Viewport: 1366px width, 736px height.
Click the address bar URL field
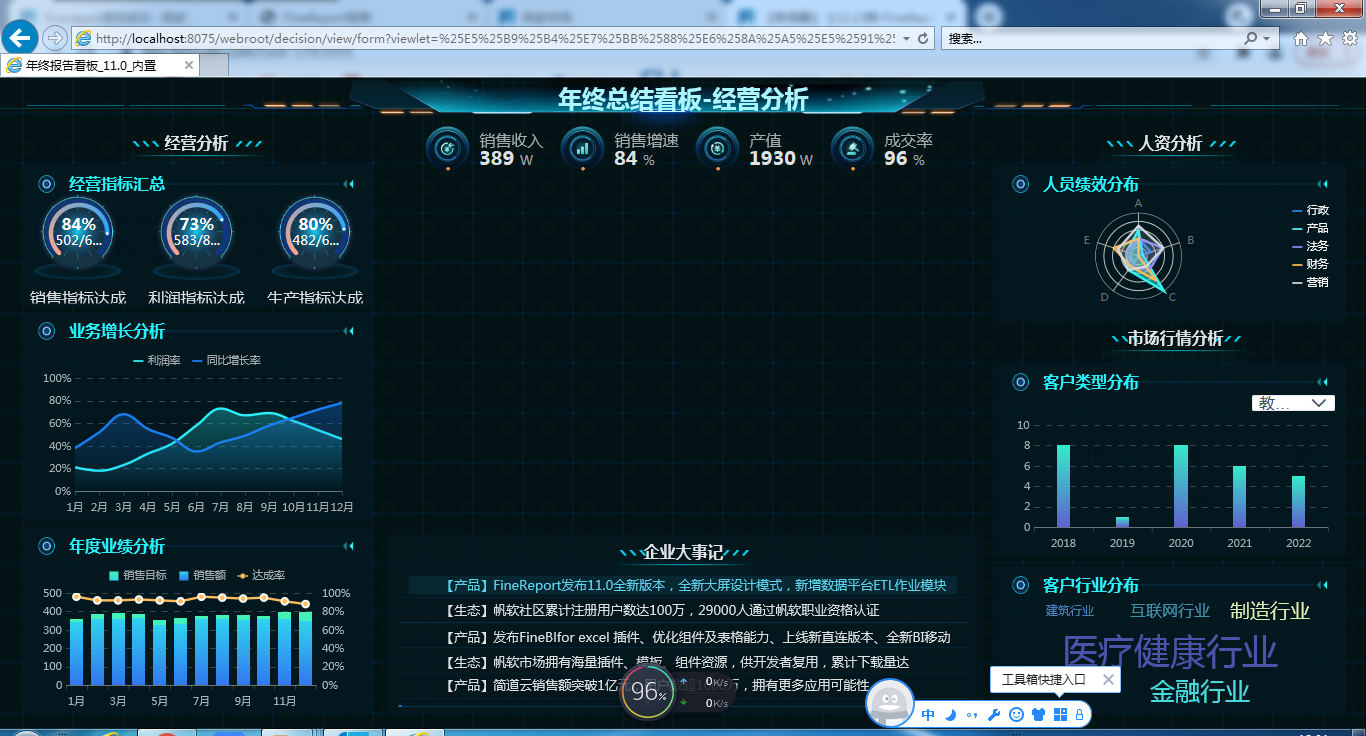(495, 38)
